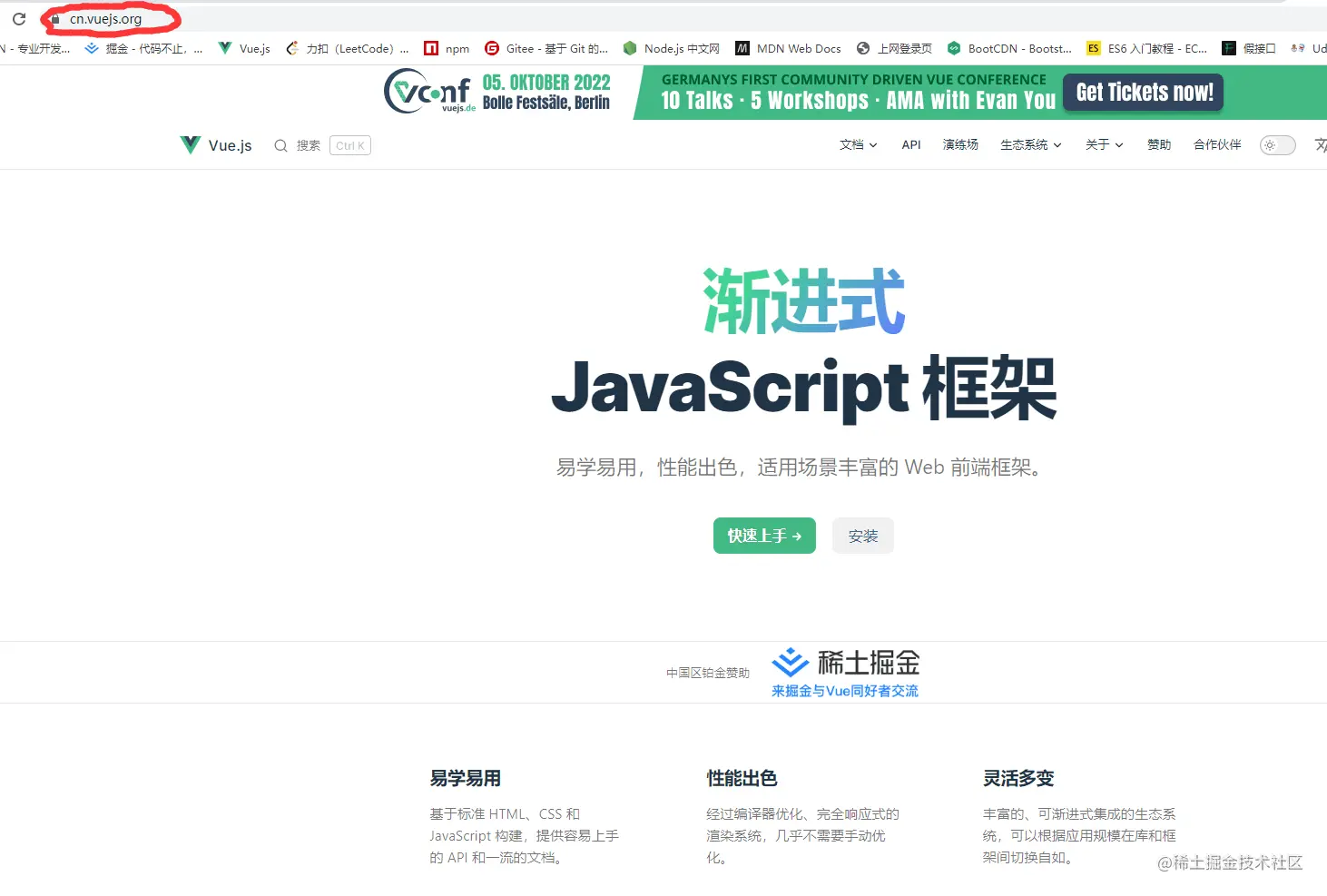Click the cn.vuejs.org address bar
The width and height of the screenshot is (1327, 896).
coord(106,18)
